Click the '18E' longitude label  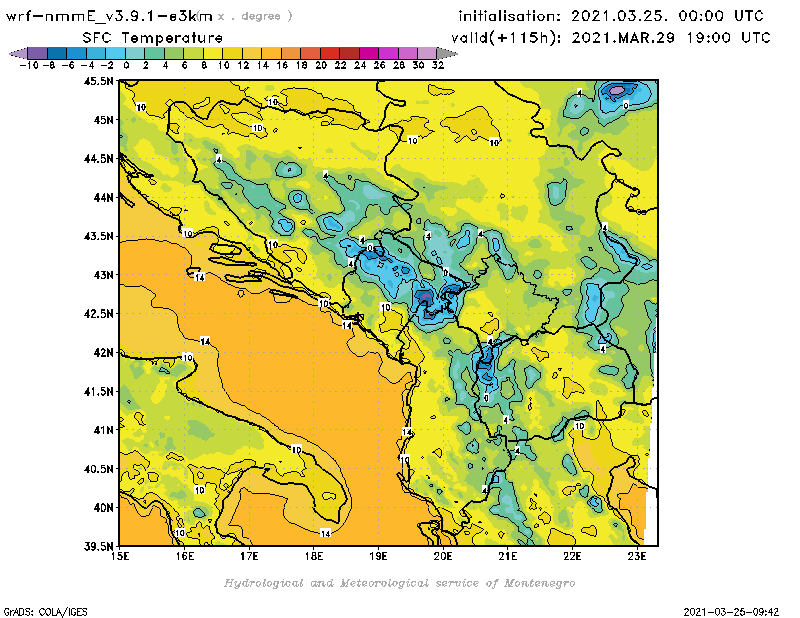314,556
